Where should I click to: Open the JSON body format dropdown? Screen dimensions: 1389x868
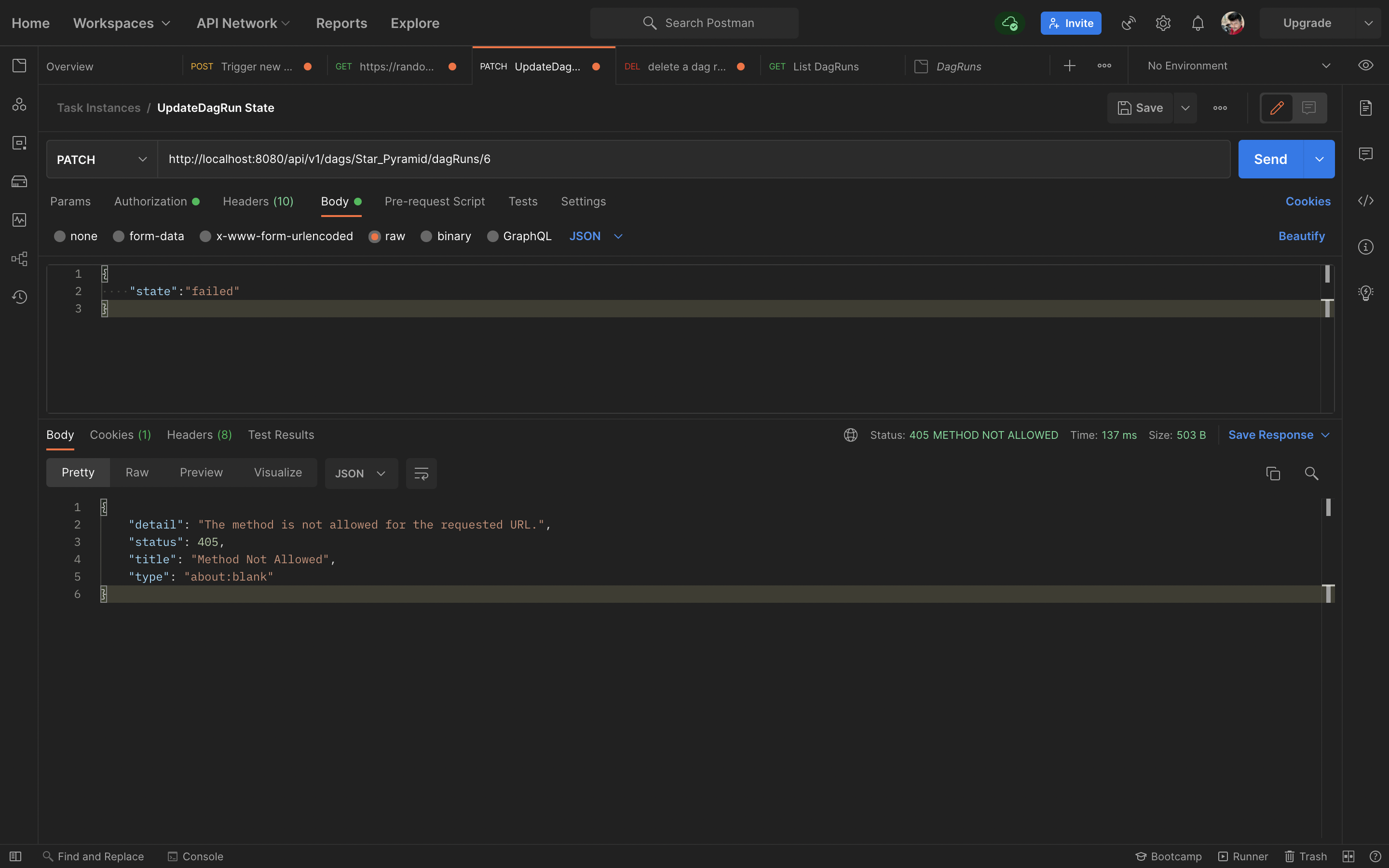[x=595, y=236]
